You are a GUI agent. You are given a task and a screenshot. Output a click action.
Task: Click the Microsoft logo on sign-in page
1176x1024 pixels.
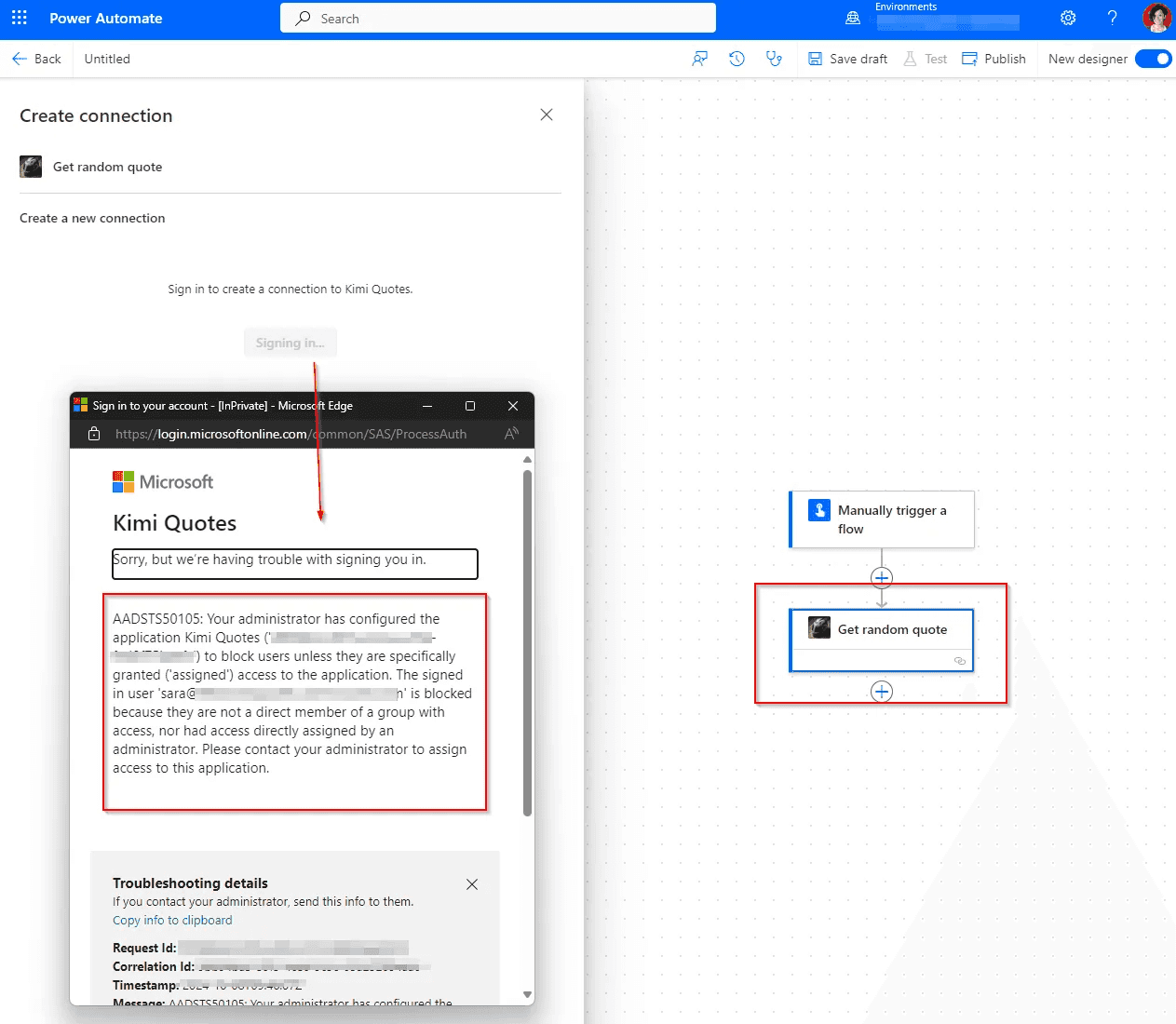[x=163, y=481]
